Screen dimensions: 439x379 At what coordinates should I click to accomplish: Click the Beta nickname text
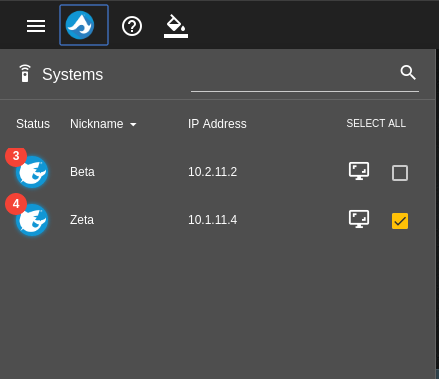coord(82,172)
